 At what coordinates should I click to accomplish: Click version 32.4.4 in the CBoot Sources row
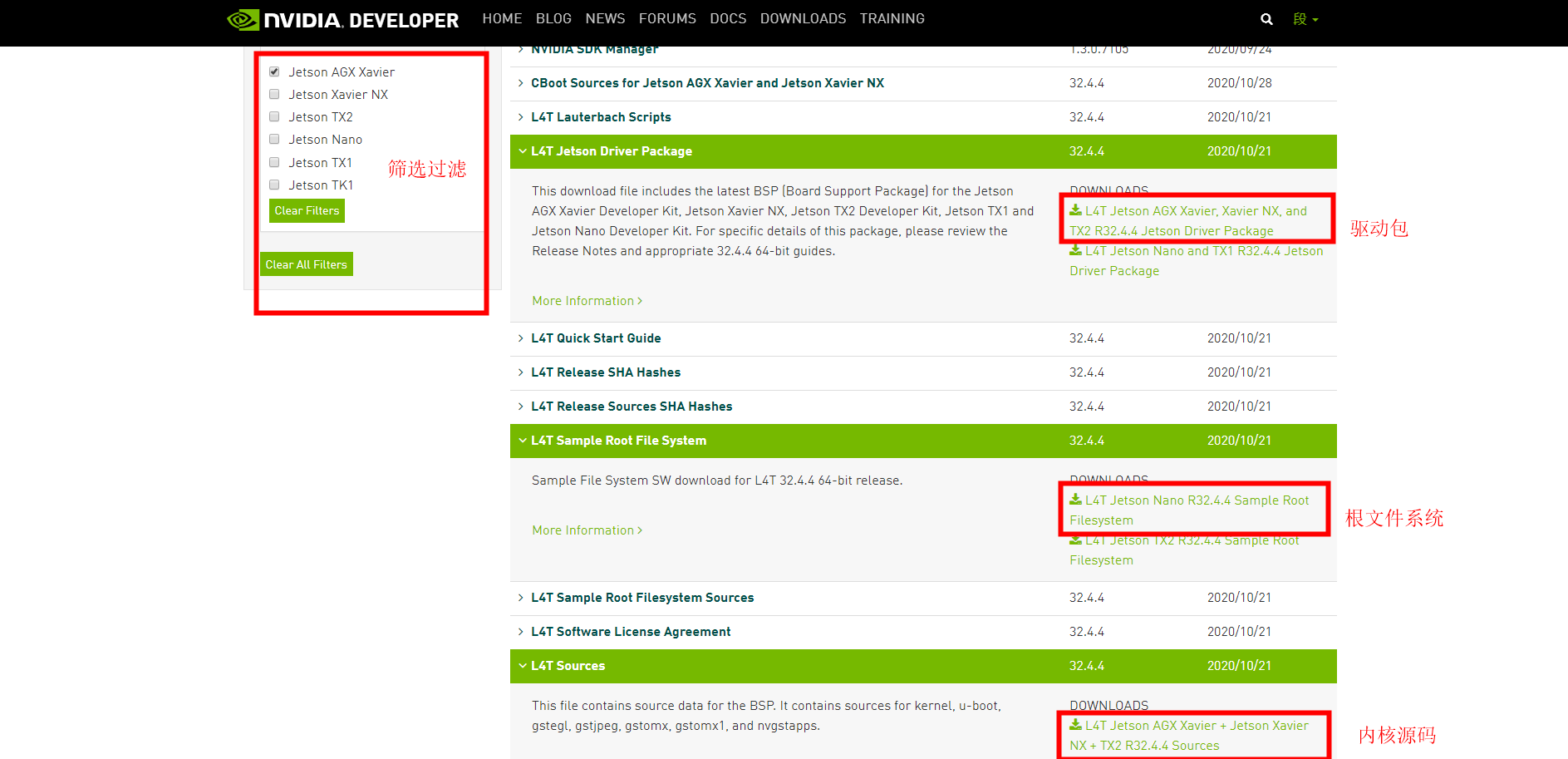(1087, 83)
